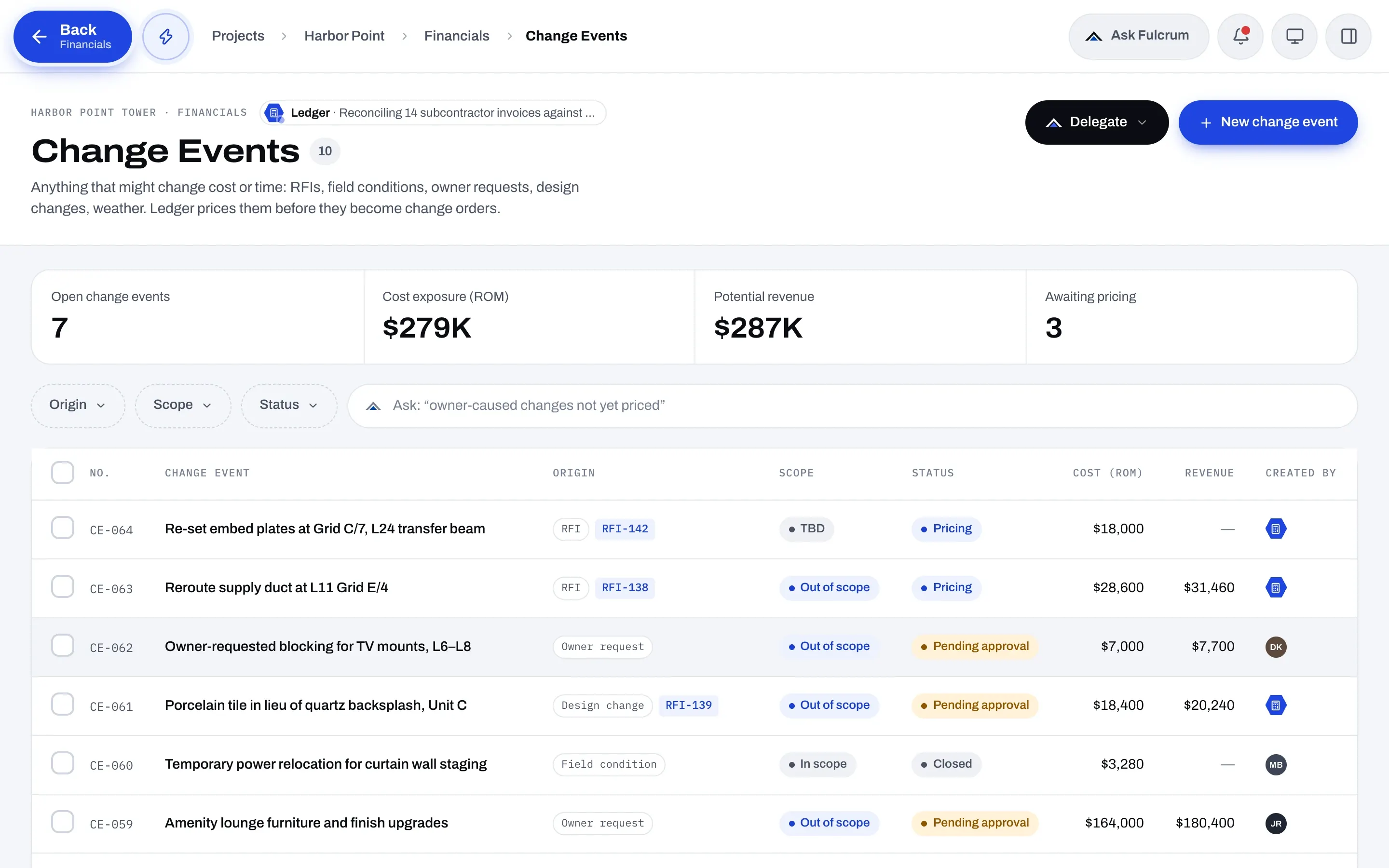
Task: Select the CE-059 row checkbox
Action: click(63, 822)
